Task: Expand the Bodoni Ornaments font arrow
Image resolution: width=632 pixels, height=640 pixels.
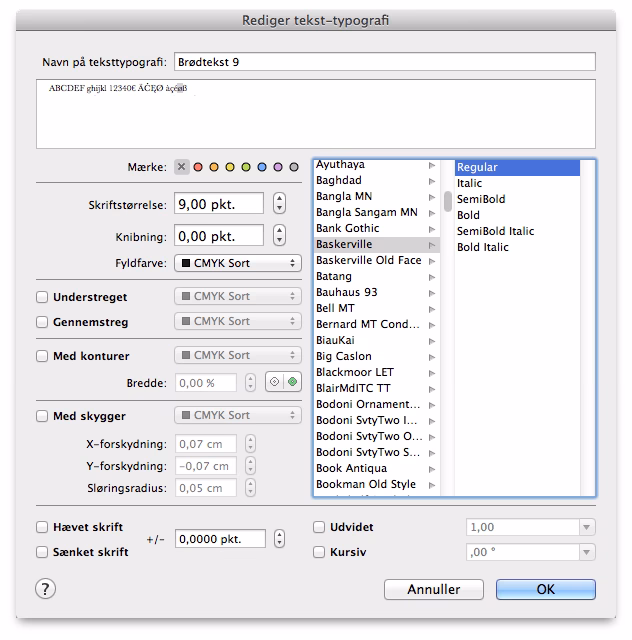Action: [x=432, y=405]
